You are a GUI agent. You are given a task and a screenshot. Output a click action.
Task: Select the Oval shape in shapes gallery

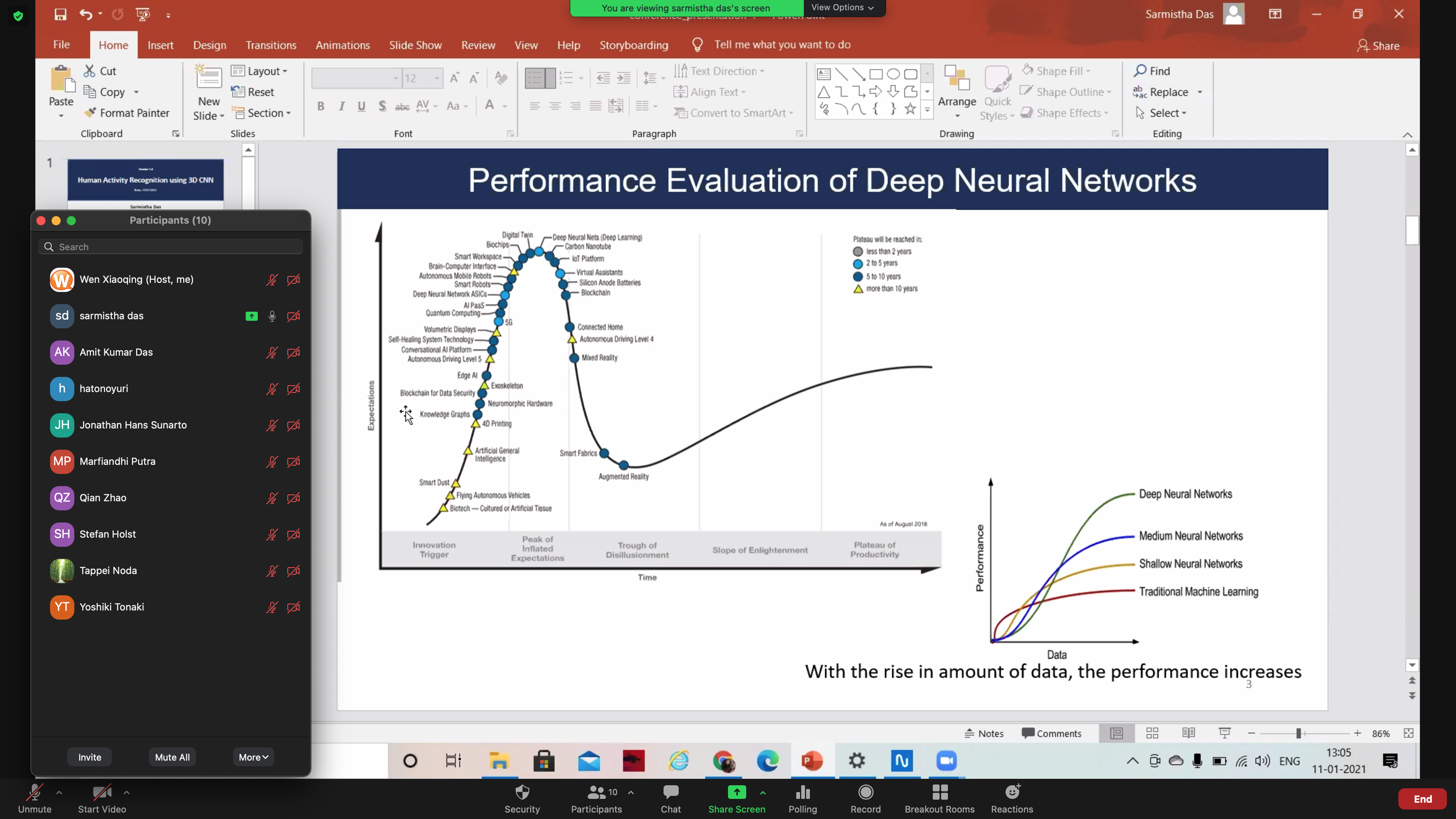(893, 74)
